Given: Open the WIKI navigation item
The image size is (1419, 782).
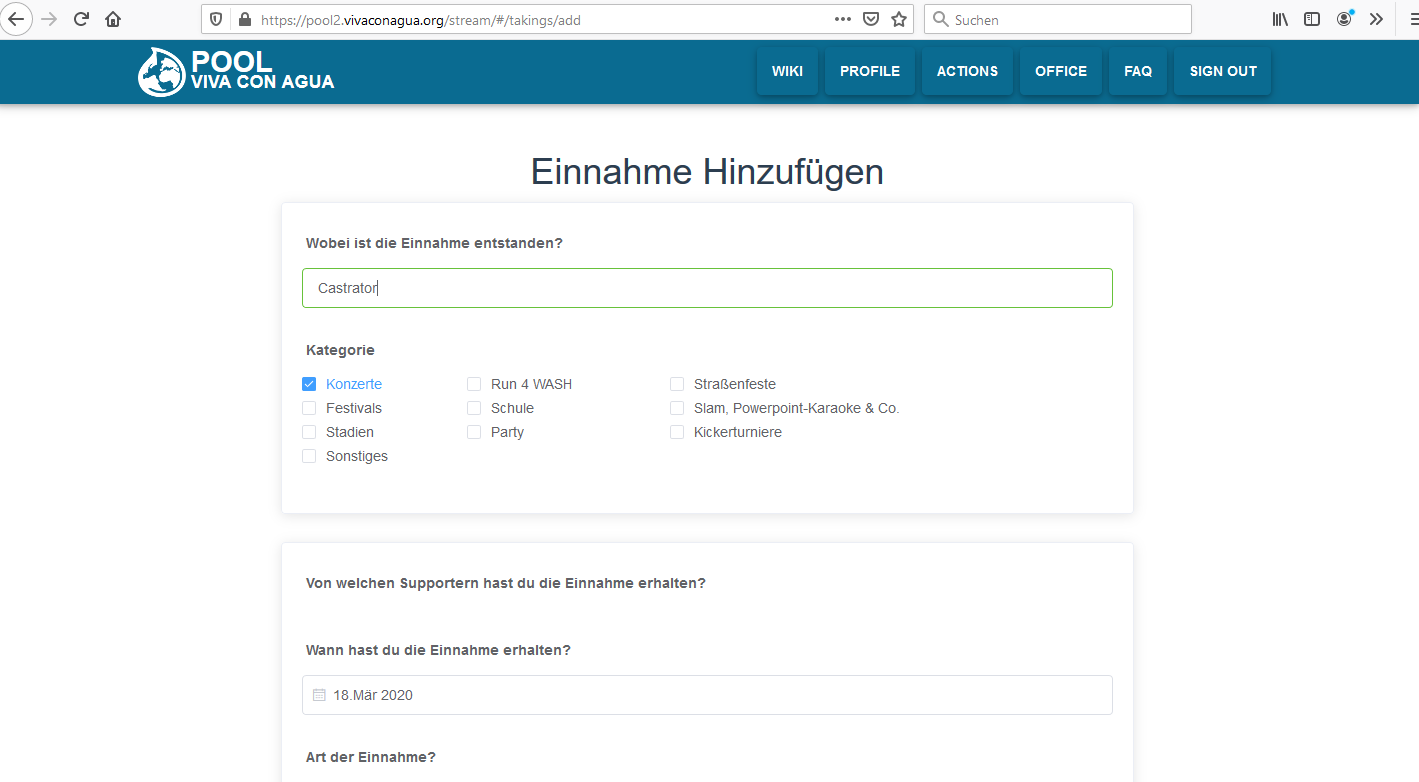Looking at the screenshot, I should click(787, 71).
